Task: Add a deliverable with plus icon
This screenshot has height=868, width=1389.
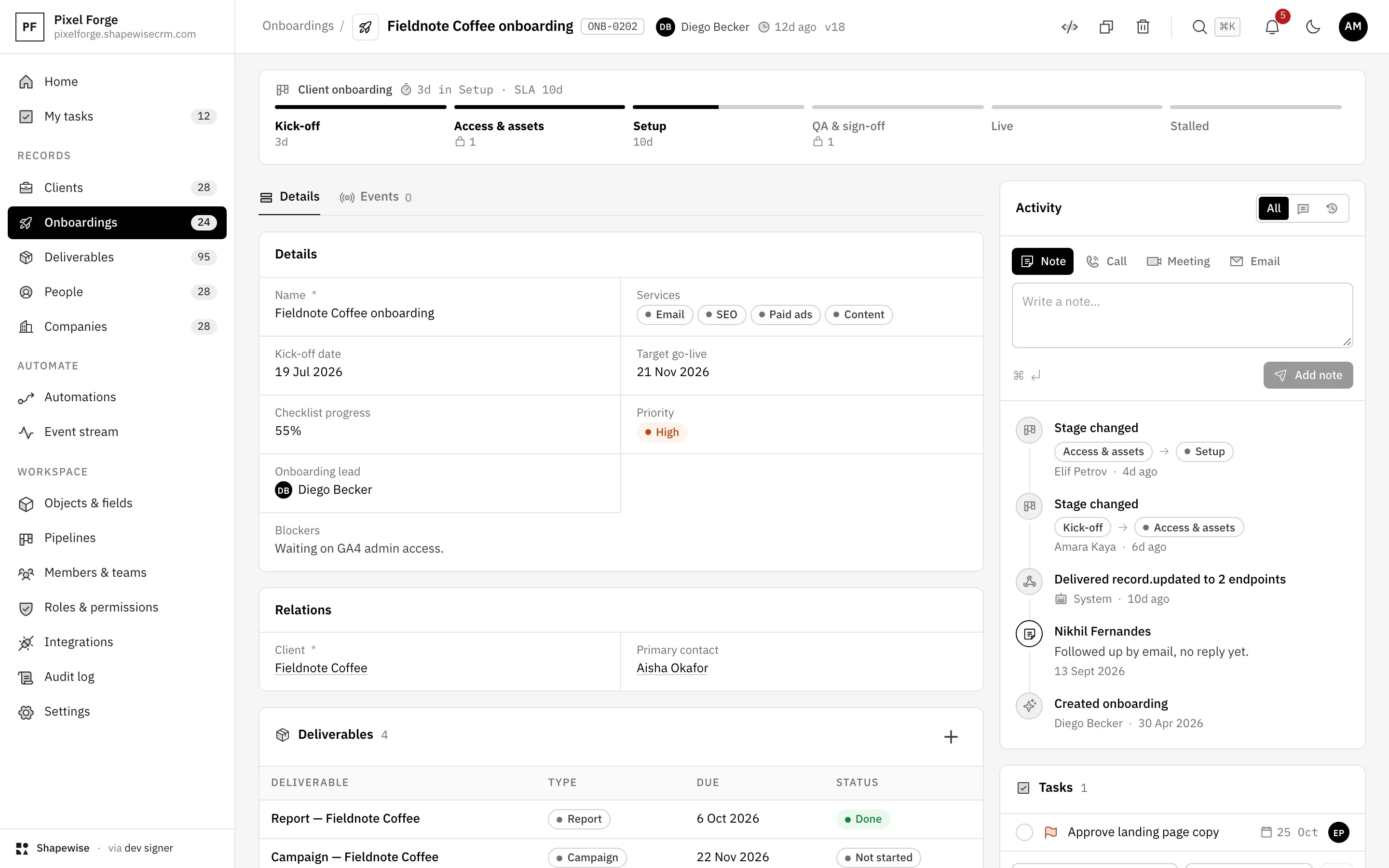Action: (951, 736)
